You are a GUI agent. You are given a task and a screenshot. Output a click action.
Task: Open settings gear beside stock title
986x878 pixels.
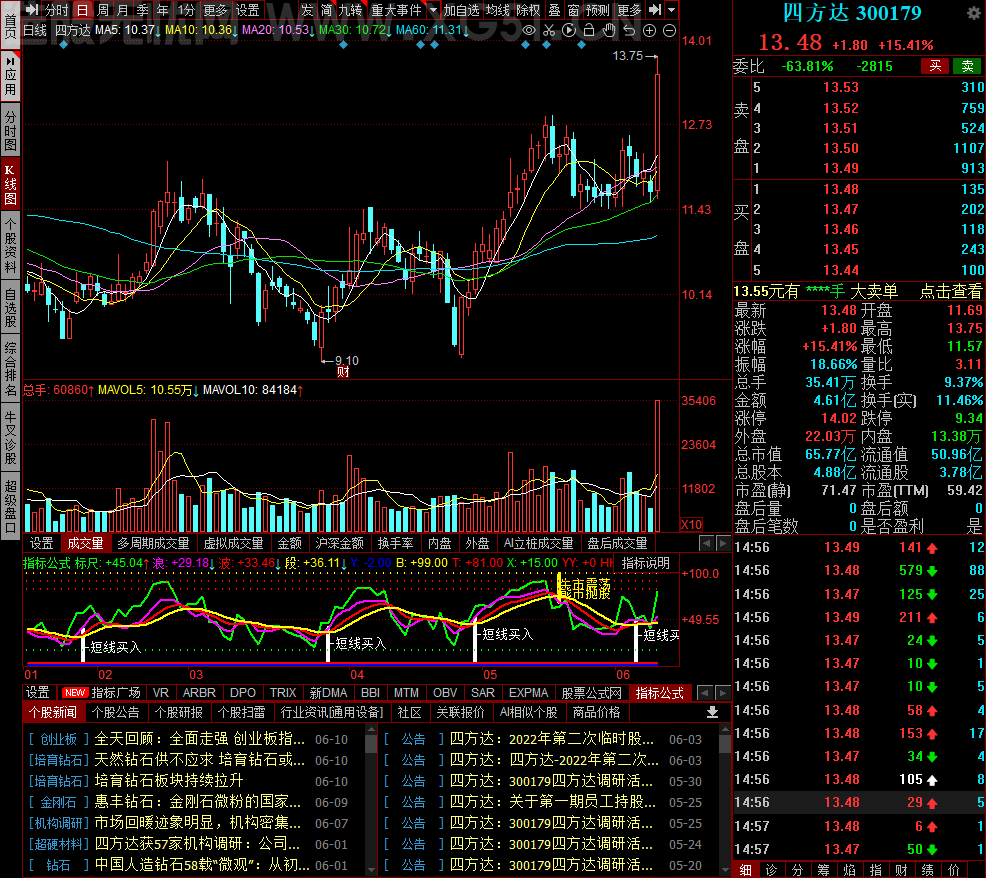click(x=973, y=13)
